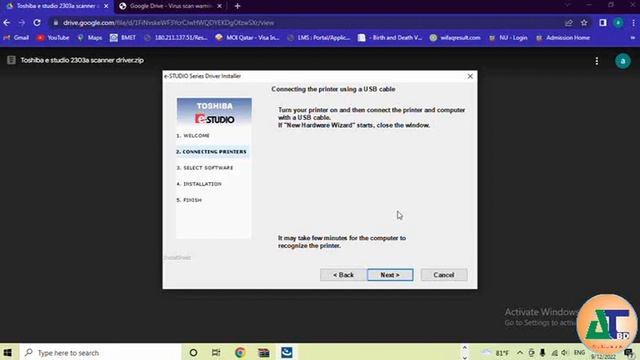
Task: Select the Welcome step in installer sidebar
Action: click(x=193, y=136)
